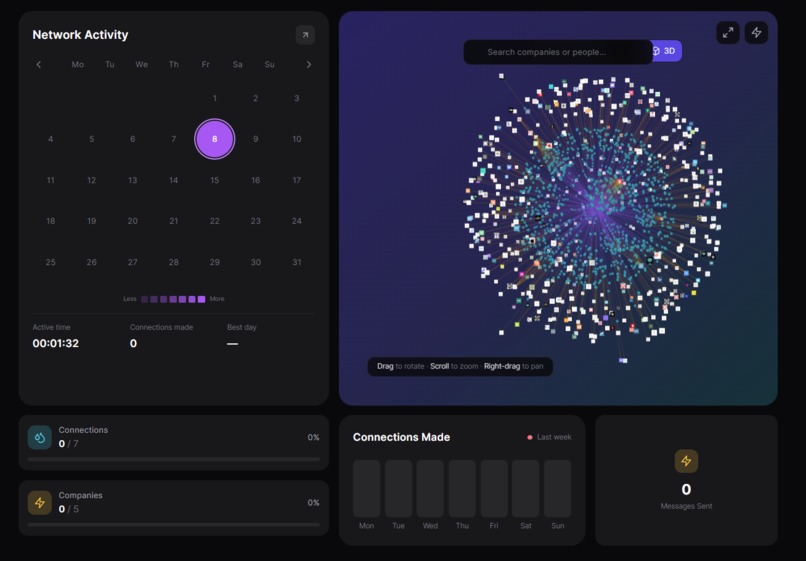The width and height of the screenshot is (806, 561).
Task: Toggle the 3D view button
Action: 667,51
